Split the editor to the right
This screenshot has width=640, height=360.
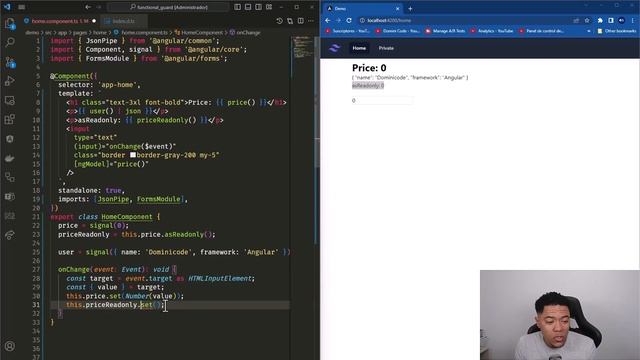(x=300, y=21)
